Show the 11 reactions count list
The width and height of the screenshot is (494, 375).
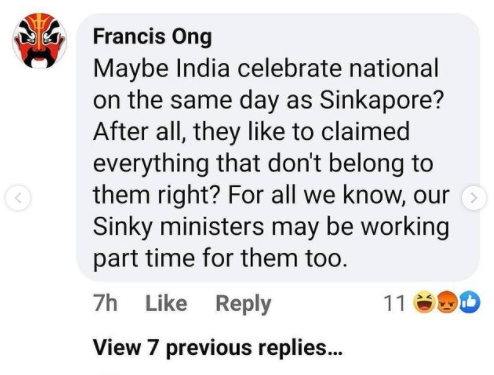point(394,303)
